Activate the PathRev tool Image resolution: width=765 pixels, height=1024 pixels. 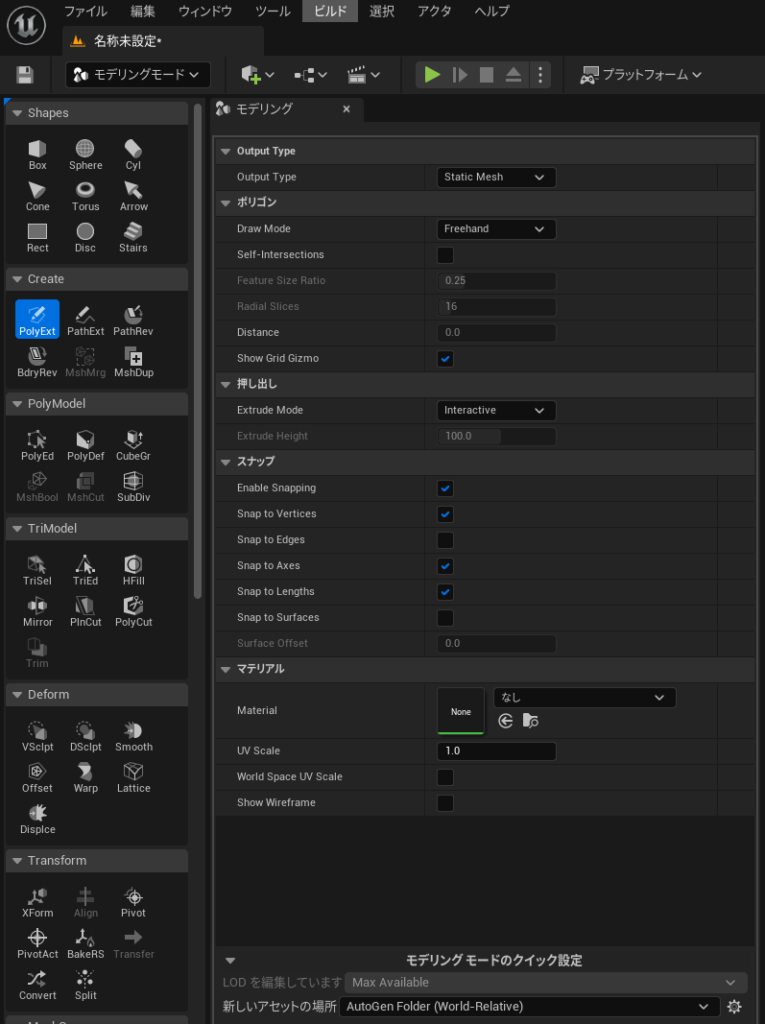pos(133,319)
